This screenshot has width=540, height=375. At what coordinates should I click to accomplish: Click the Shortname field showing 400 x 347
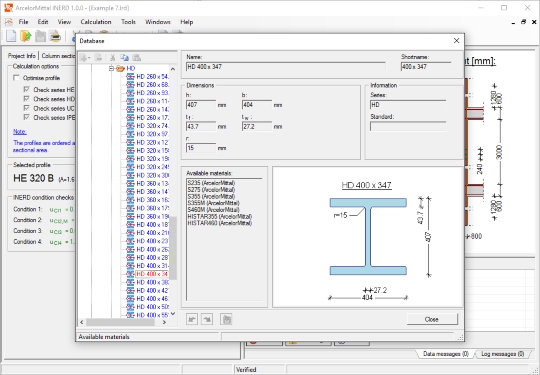point(426,67)
